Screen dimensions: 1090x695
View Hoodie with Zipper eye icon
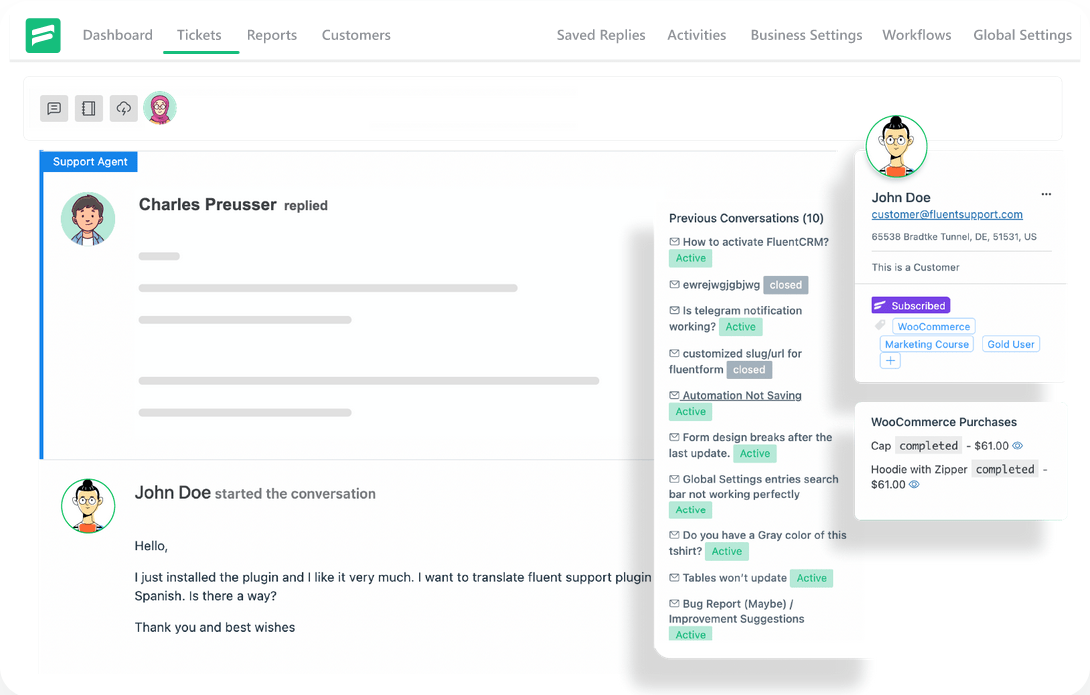(914, 485)
